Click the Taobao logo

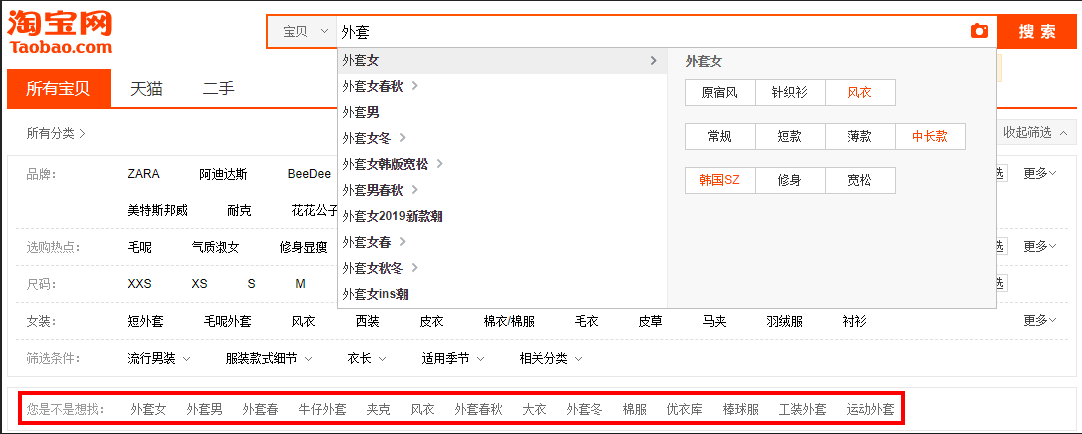coord(59,32)
